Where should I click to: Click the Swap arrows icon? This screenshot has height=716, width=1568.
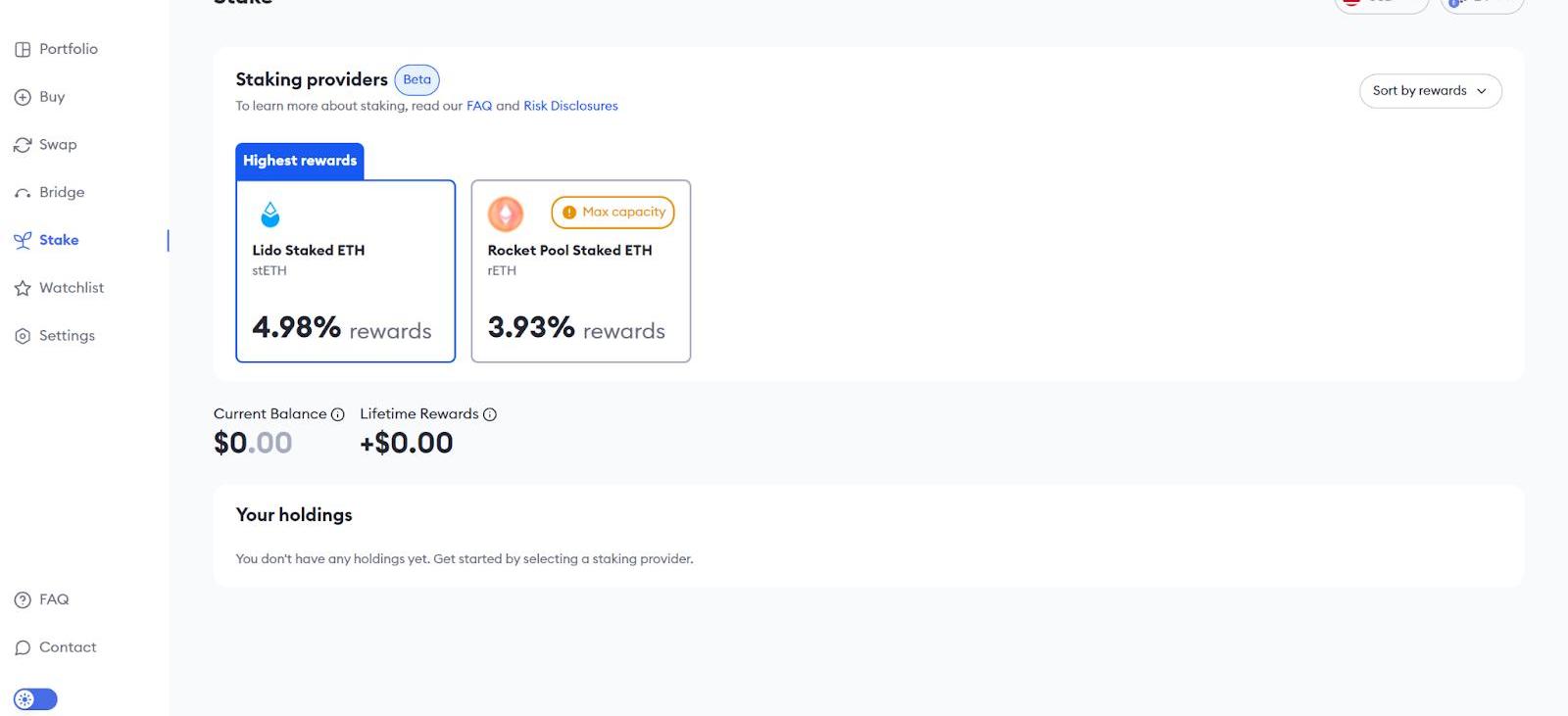click(x=23, y=145)
